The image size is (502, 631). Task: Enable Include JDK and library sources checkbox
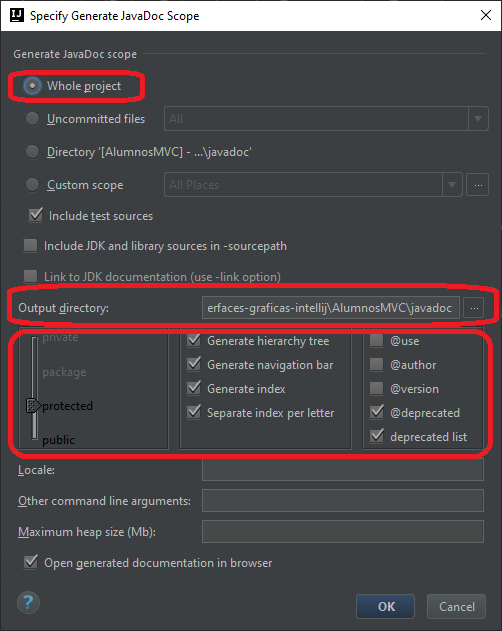coord(31,245)
